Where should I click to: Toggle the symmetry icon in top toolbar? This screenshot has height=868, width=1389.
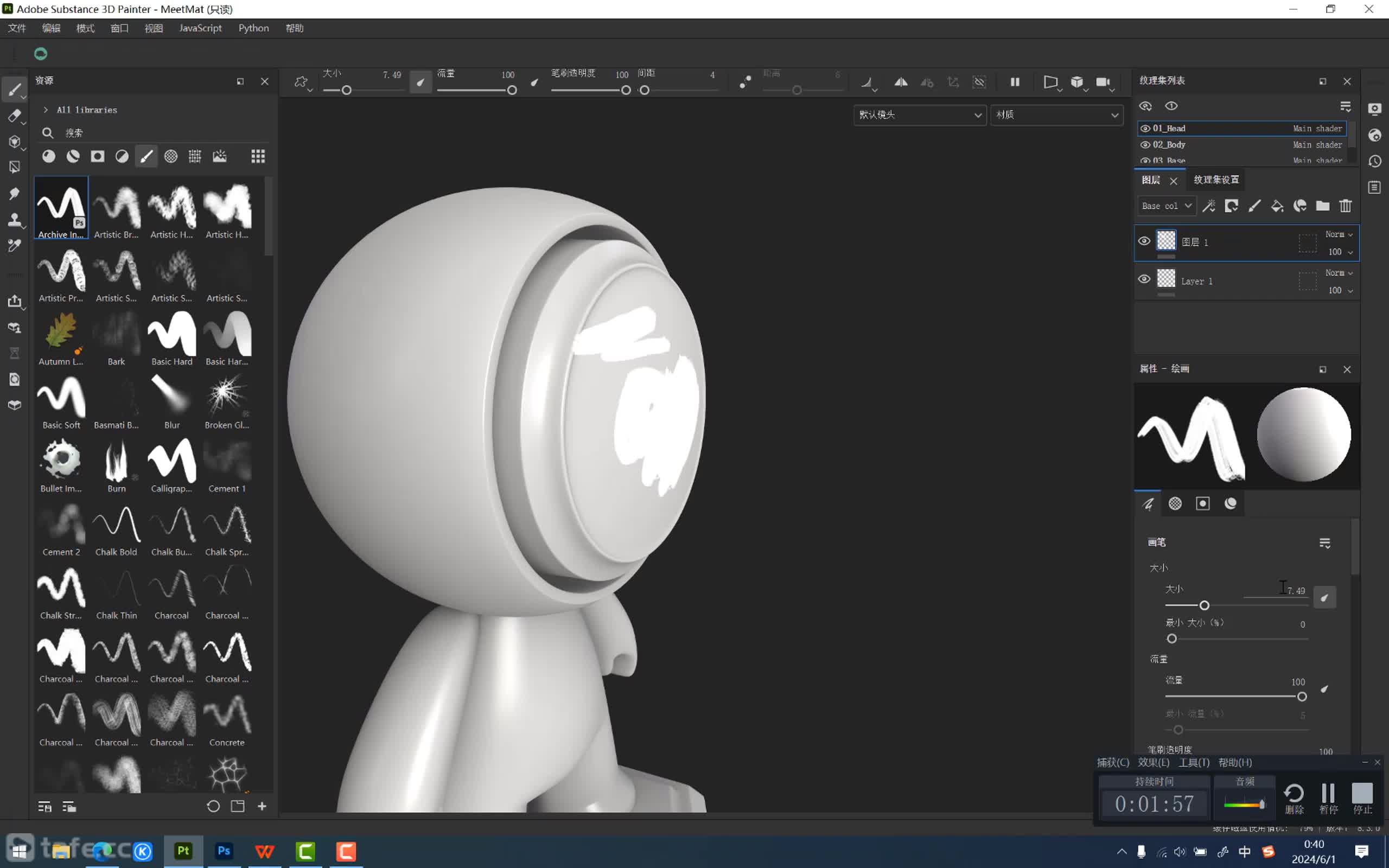(901, 82)
